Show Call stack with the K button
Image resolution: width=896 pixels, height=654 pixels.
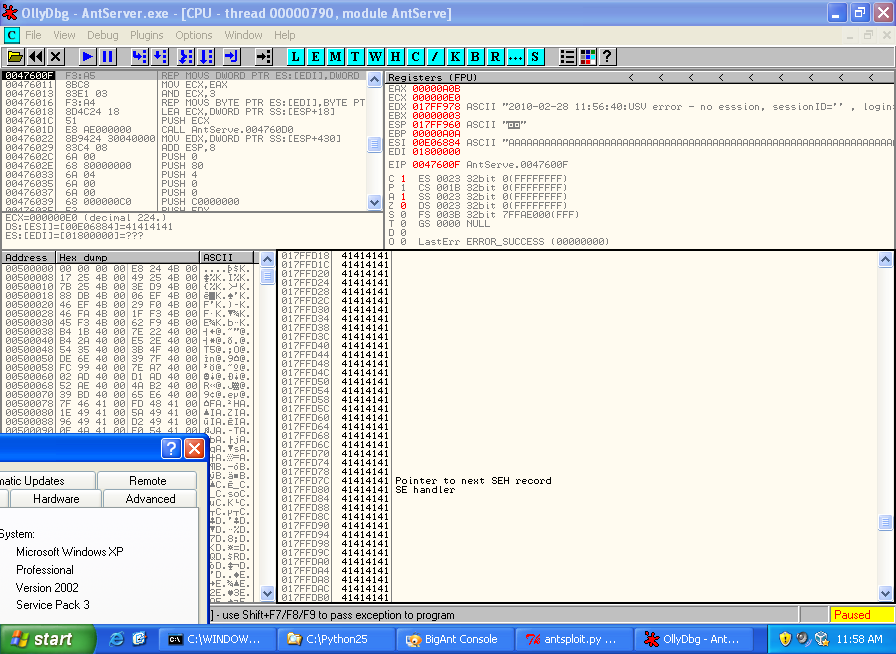pyautogui.click(x=455, y=57)
